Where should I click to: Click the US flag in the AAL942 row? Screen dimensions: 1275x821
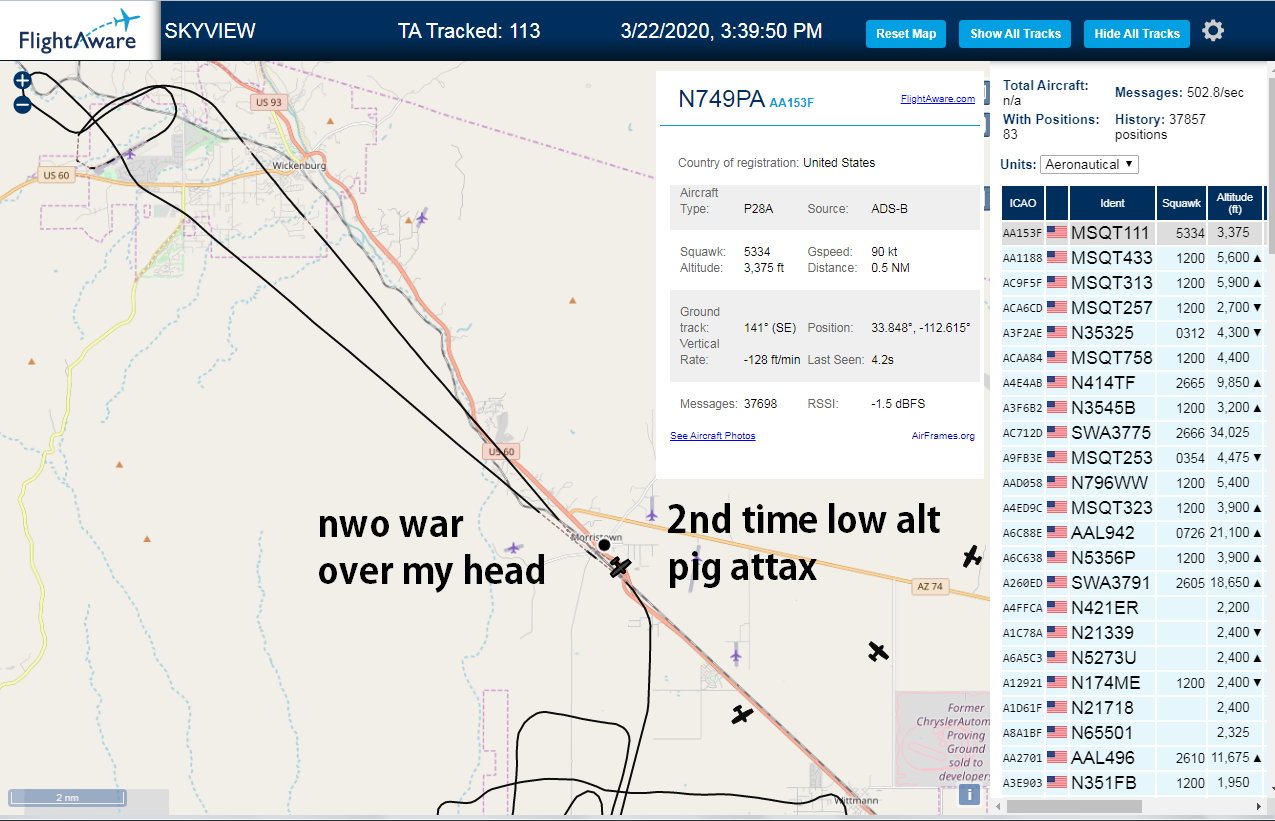click(1057, 533)
